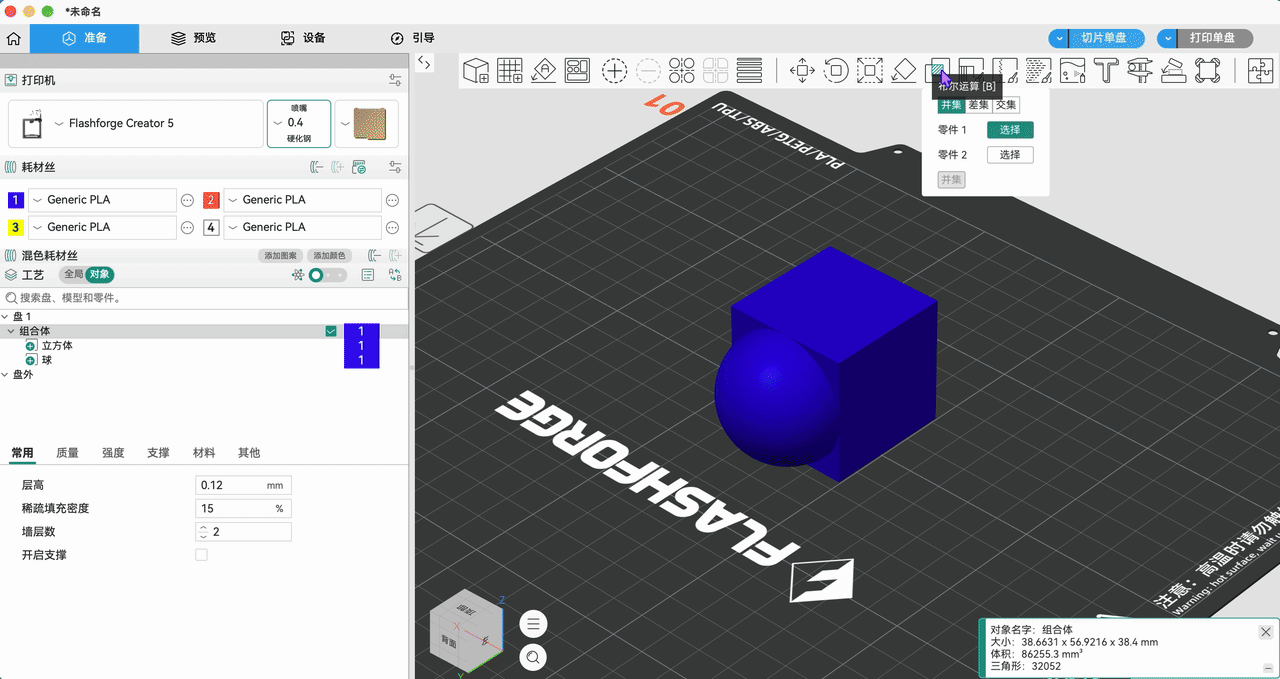Switch process scope to 全局

(73, 275)
